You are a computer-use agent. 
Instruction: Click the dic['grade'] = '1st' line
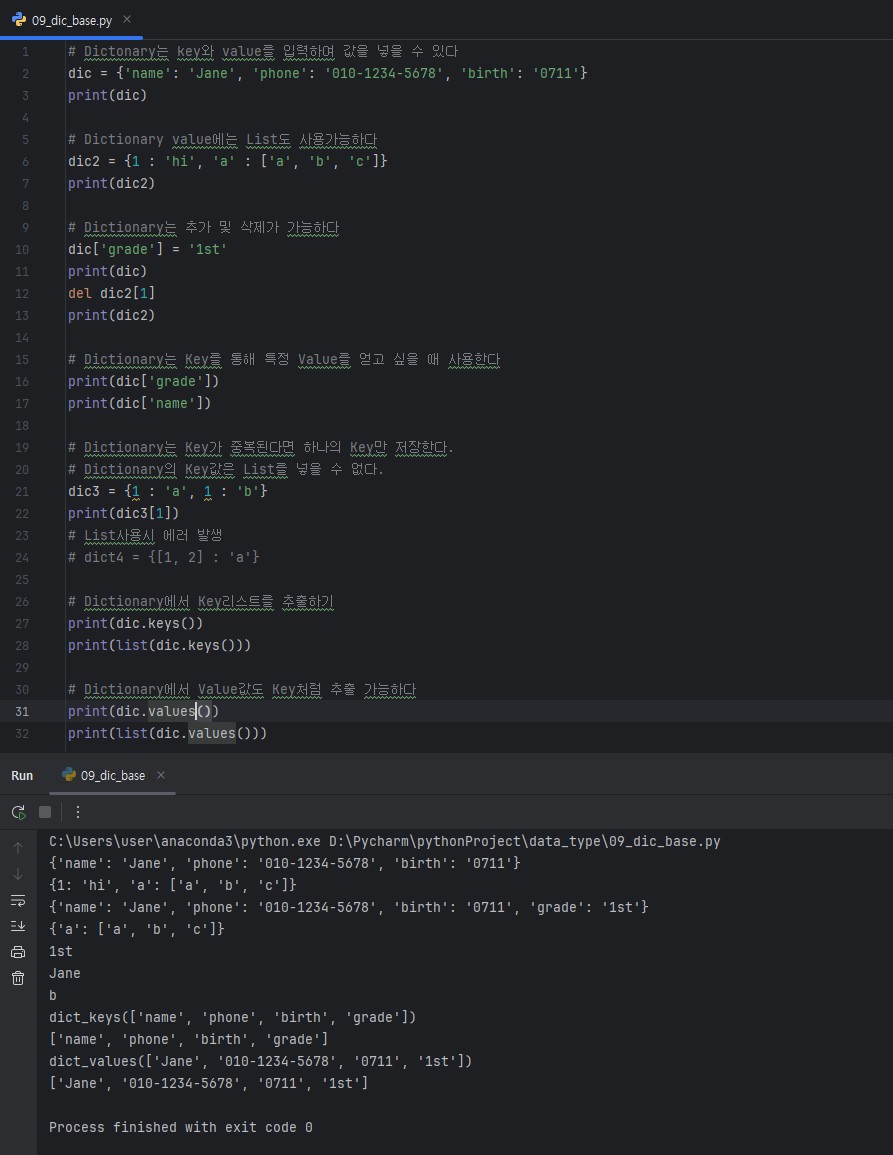click(x=147, y=249)
